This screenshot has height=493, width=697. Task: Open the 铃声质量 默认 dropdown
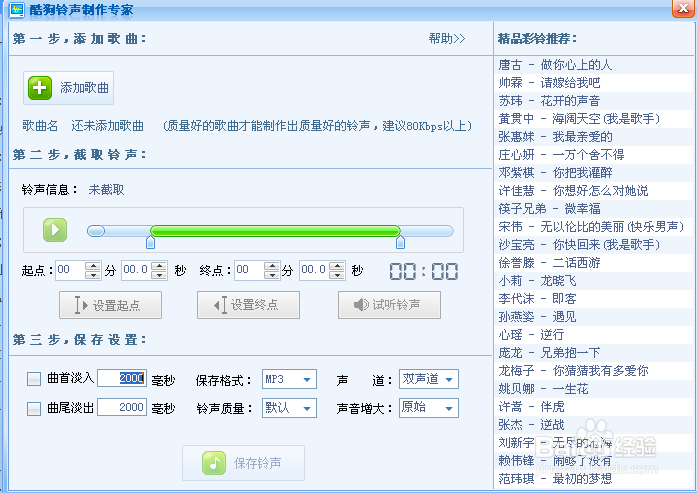pyautogui.click(x=289, y=408)
